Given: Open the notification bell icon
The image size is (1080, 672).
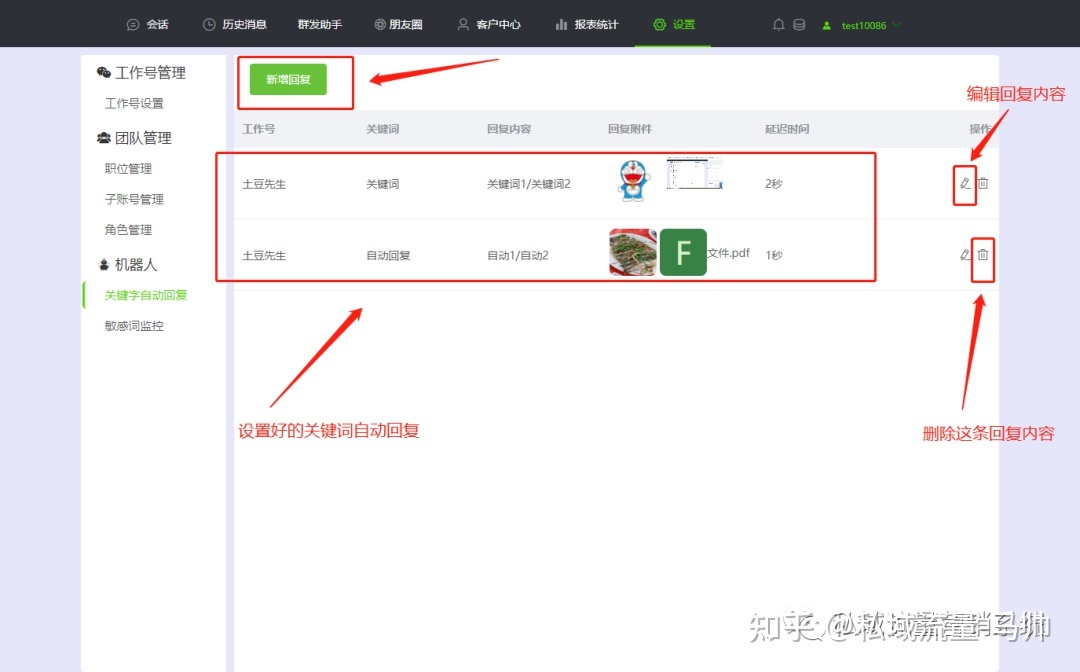Looking at the screenshot, I should point(778,25).
